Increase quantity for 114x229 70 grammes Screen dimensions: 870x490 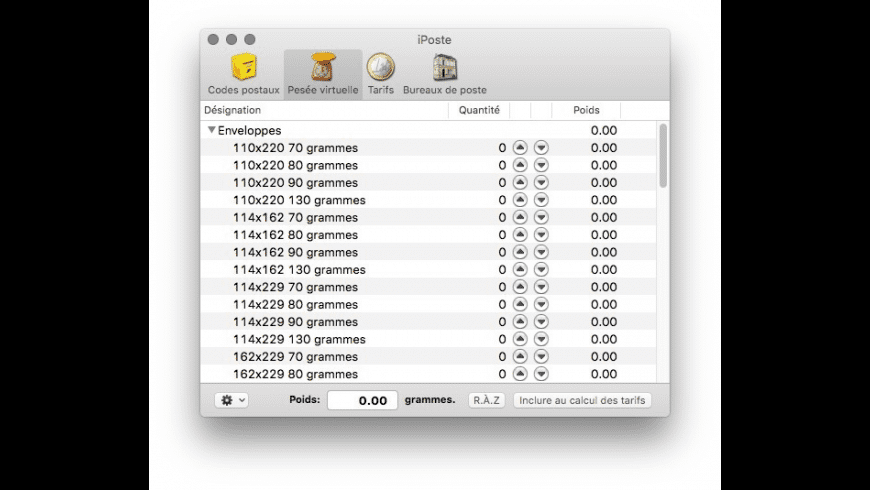tap(520, 286)
